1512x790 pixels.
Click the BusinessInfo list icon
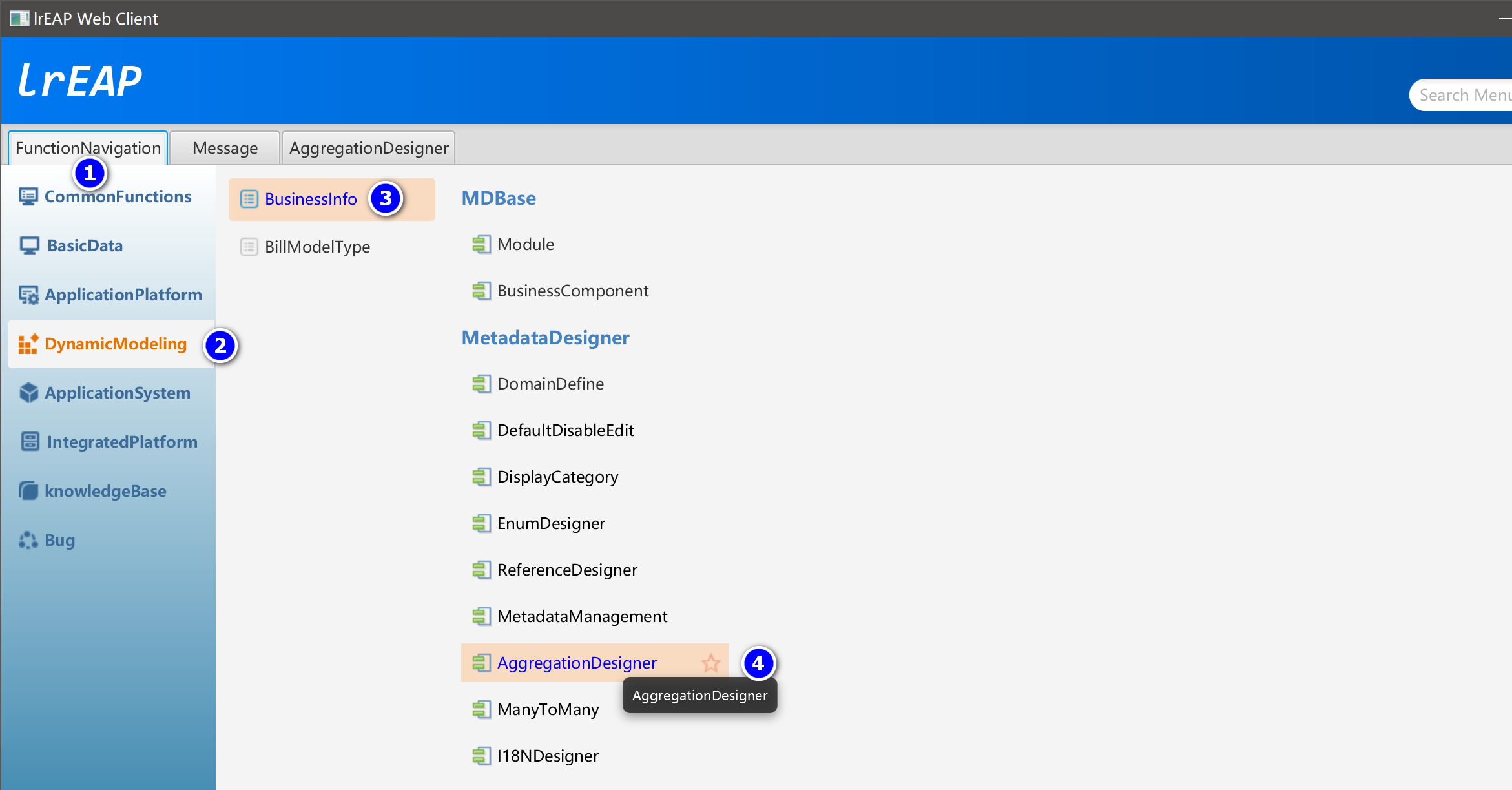click(249, 199)
